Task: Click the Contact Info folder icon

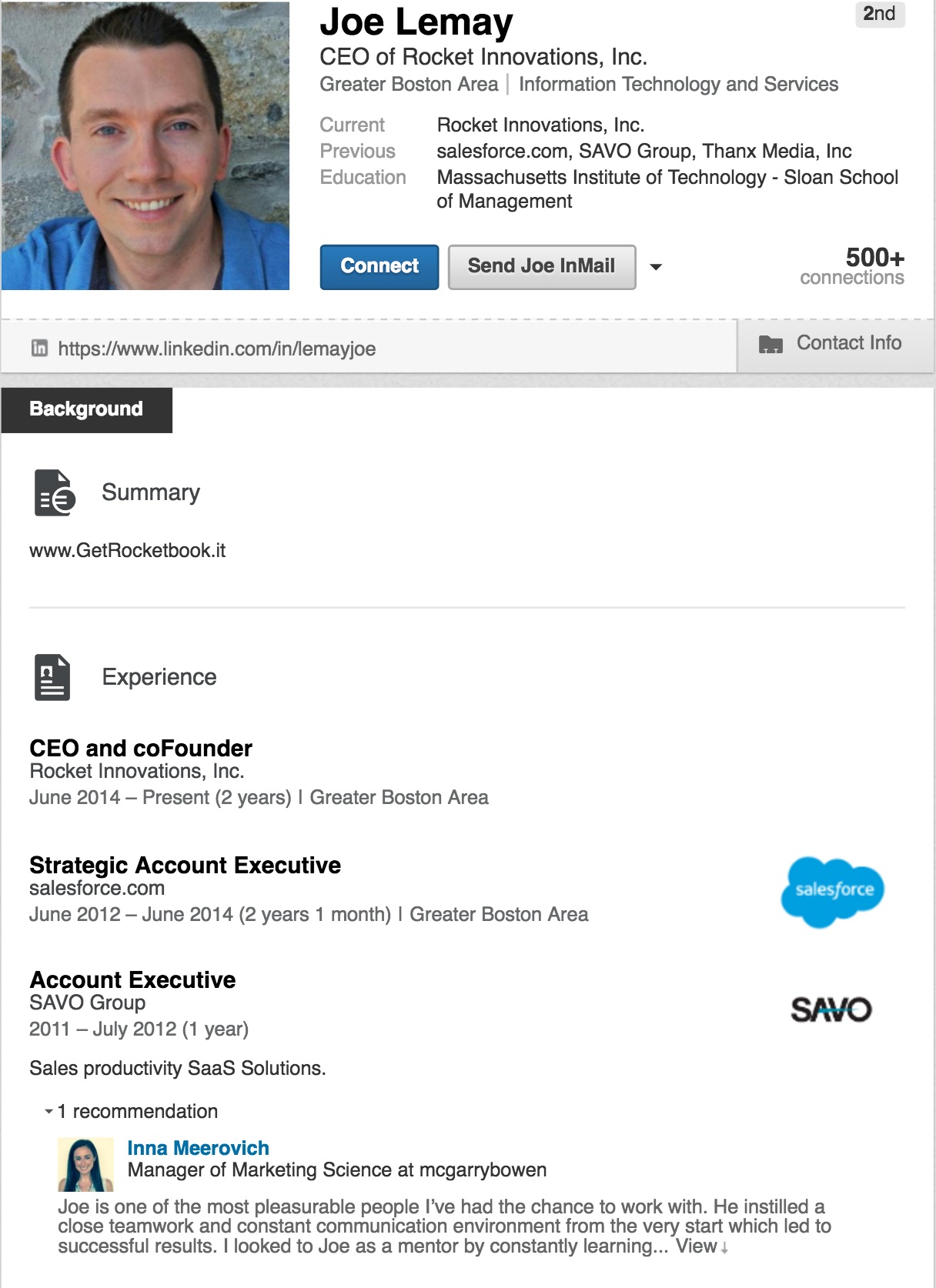Action: click(771, 344)
